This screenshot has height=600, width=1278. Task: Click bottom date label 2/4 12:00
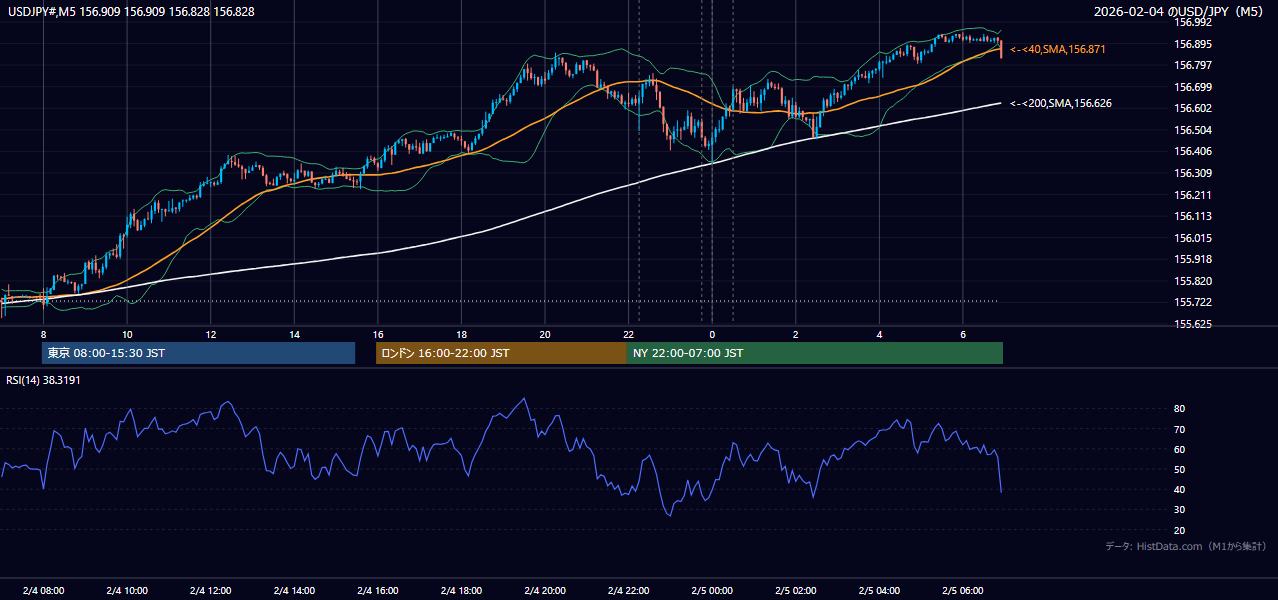click(211, 590)
